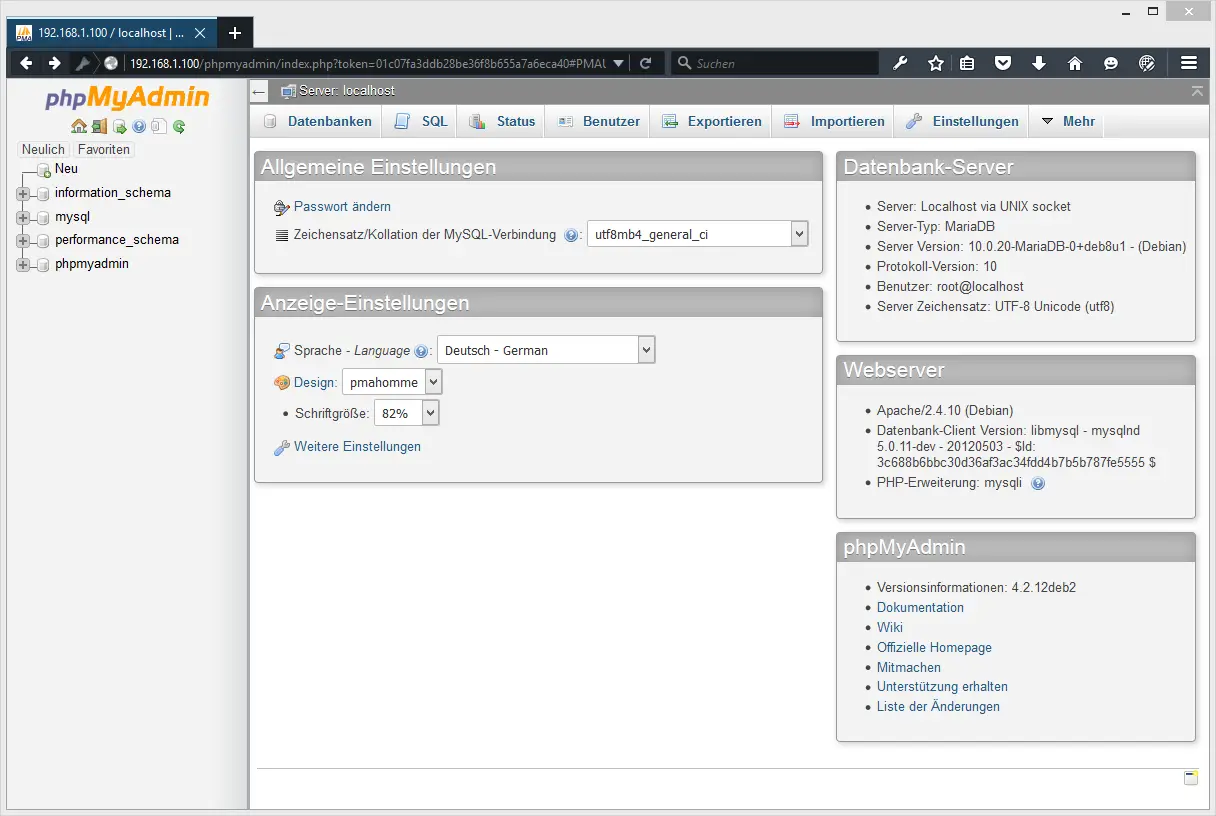Open the SQL query window icon

tap(119, 126)
